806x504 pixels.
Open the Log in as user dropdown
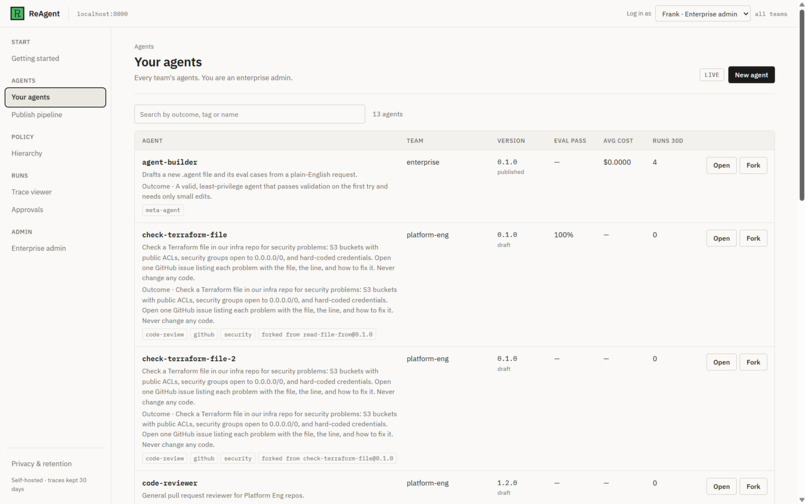click(x=702, y=14)
